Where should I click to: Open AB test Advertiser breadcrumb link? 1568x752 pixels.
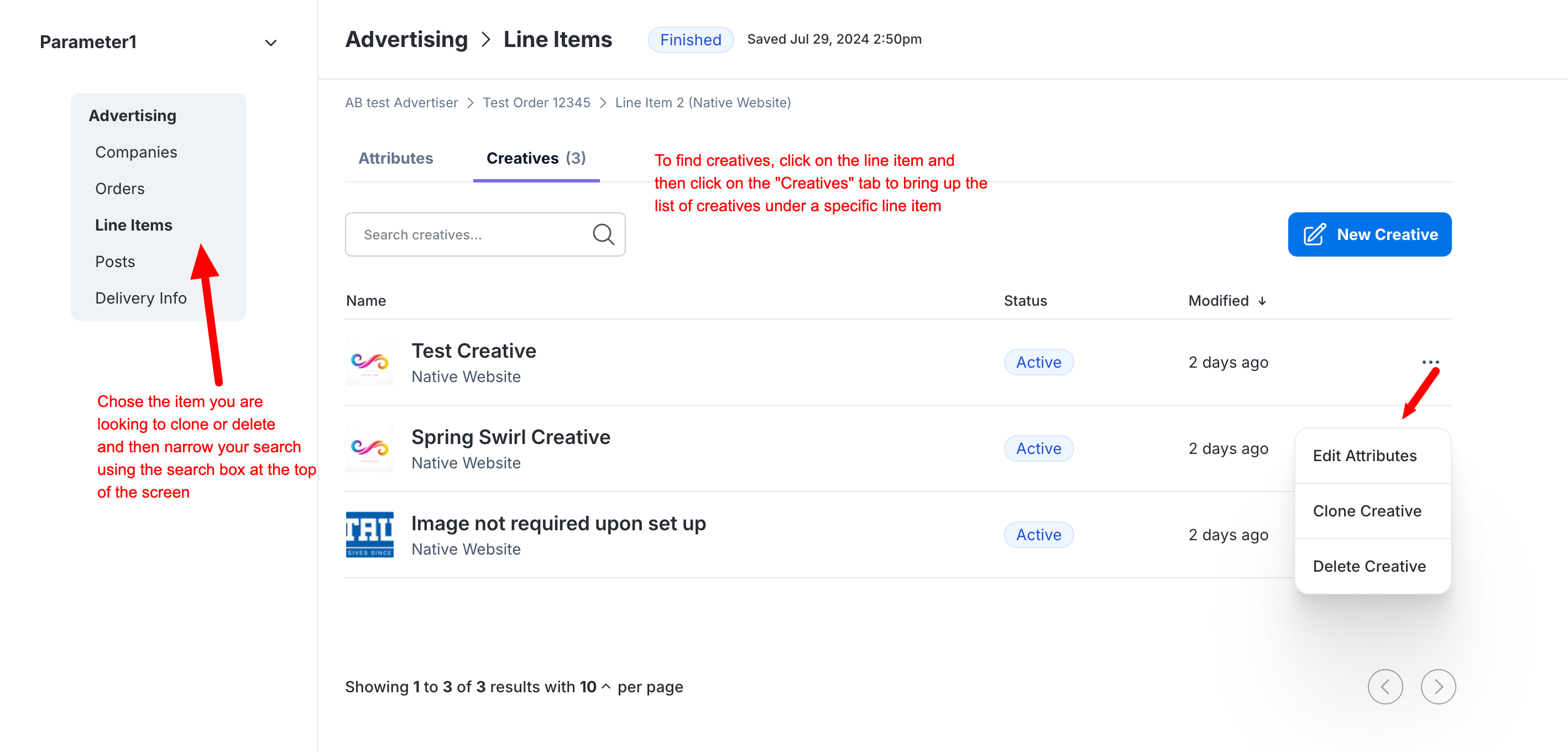(401, 102)
